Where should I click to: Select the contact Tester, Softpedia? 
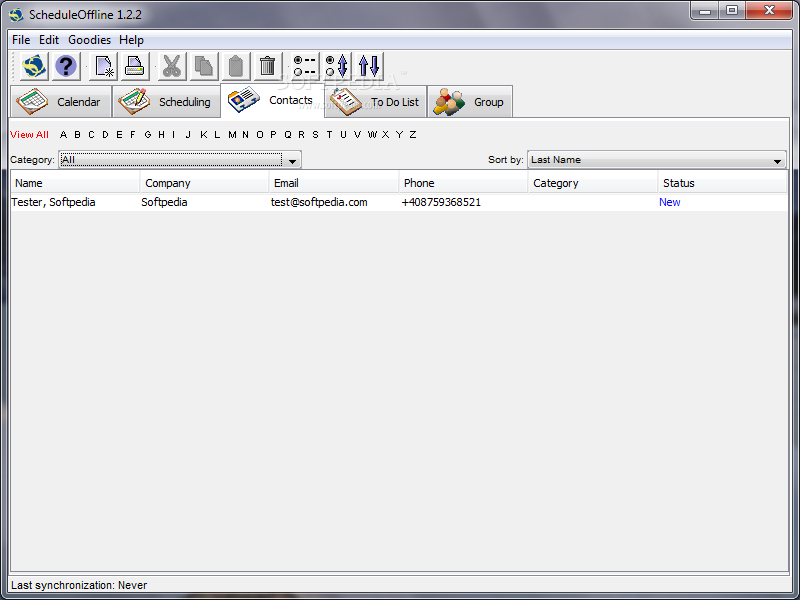tap(53, 202)
